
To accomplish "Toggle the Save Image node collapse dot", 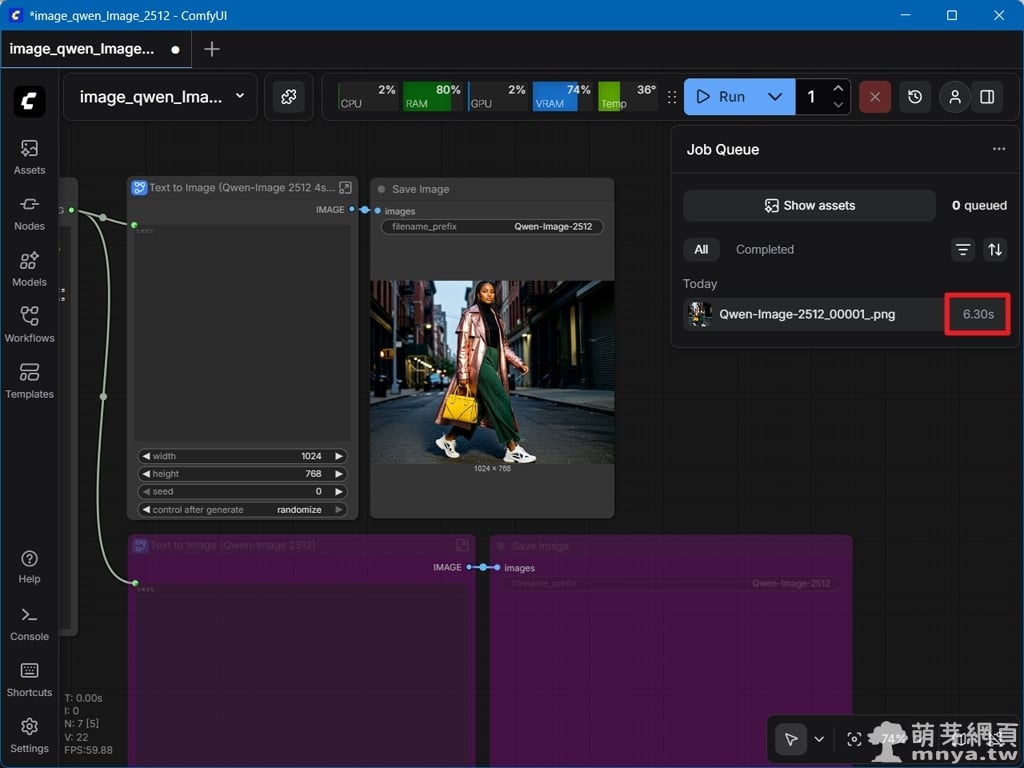I will (381, 189).
